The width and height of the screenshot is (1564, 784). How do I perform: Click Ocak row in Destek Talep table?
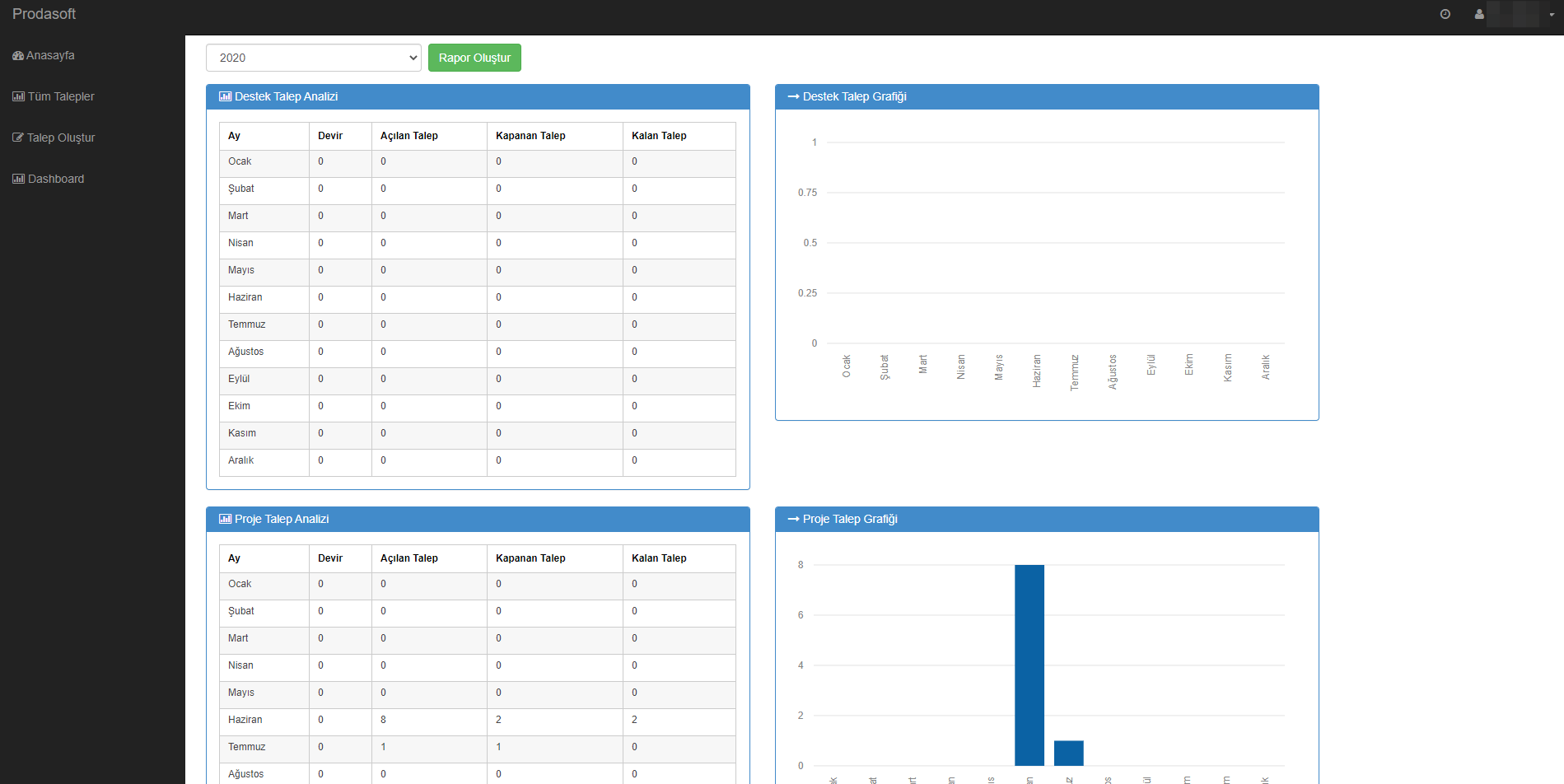[478, 162]
